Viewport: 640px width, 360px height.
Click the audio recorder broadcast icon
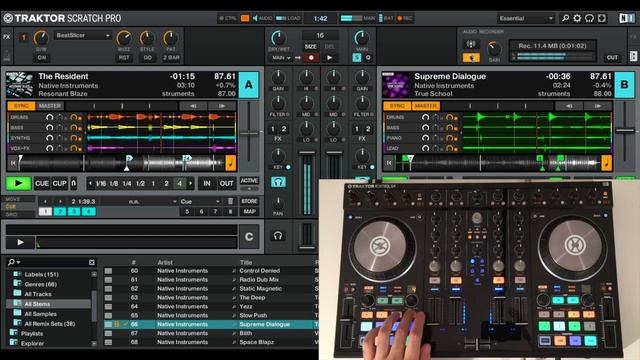point(471,44)
